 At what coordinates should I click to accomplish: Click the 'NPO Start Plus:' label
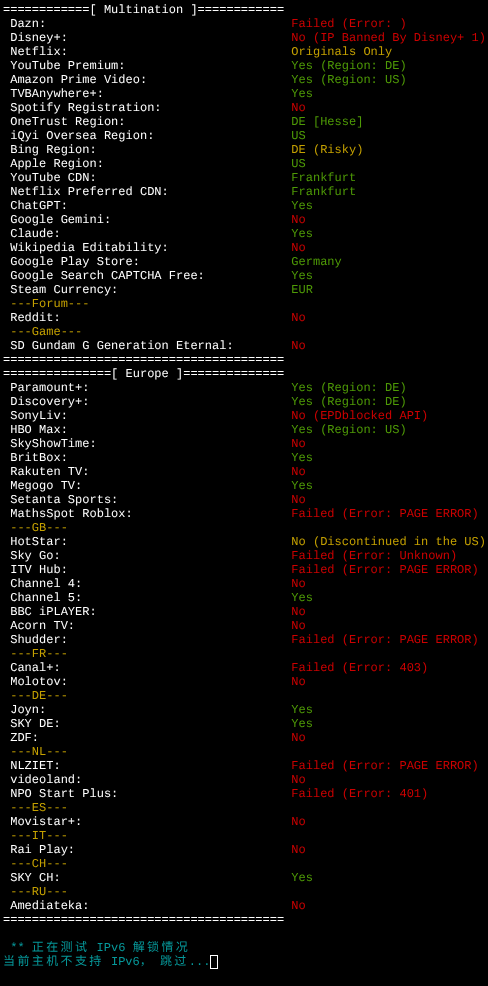click(x=64, y=794)
